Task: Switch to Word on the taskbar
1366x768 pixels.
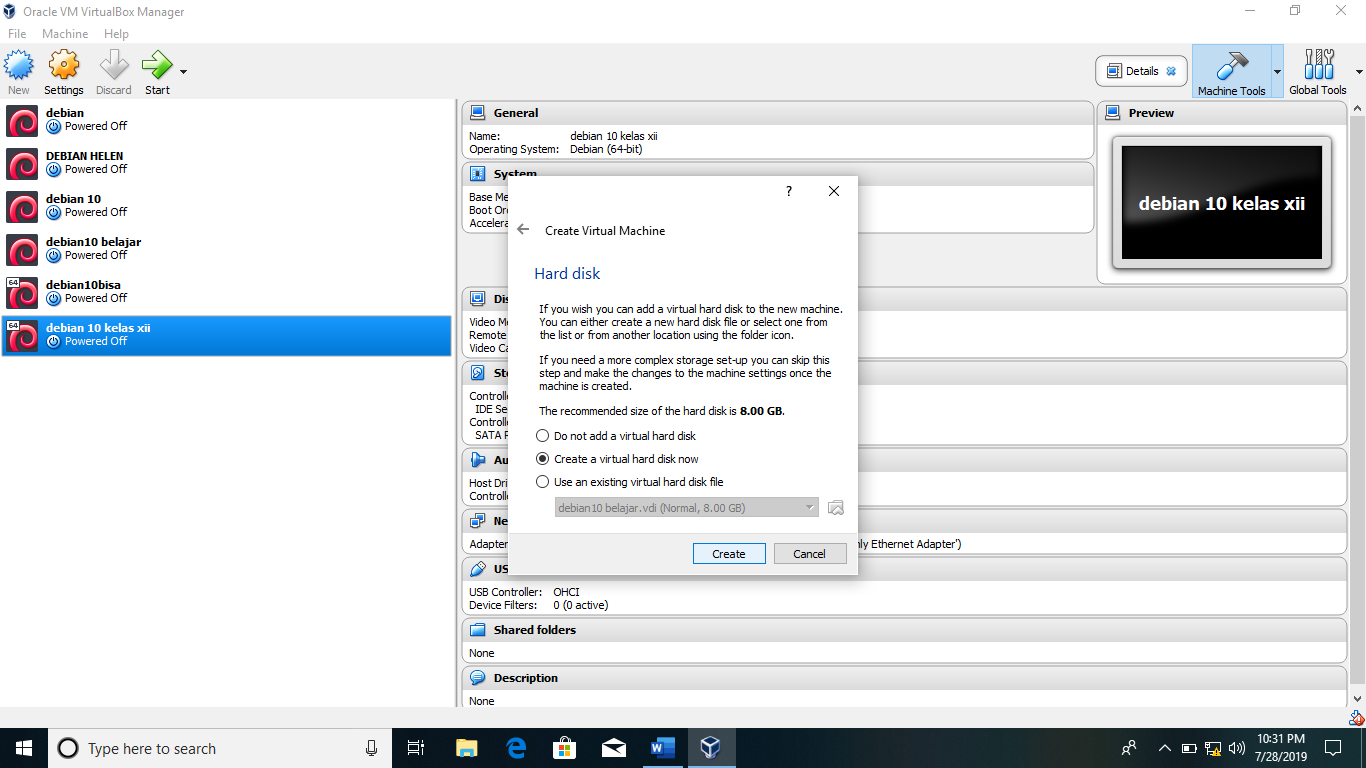Action: coord(663,748)
